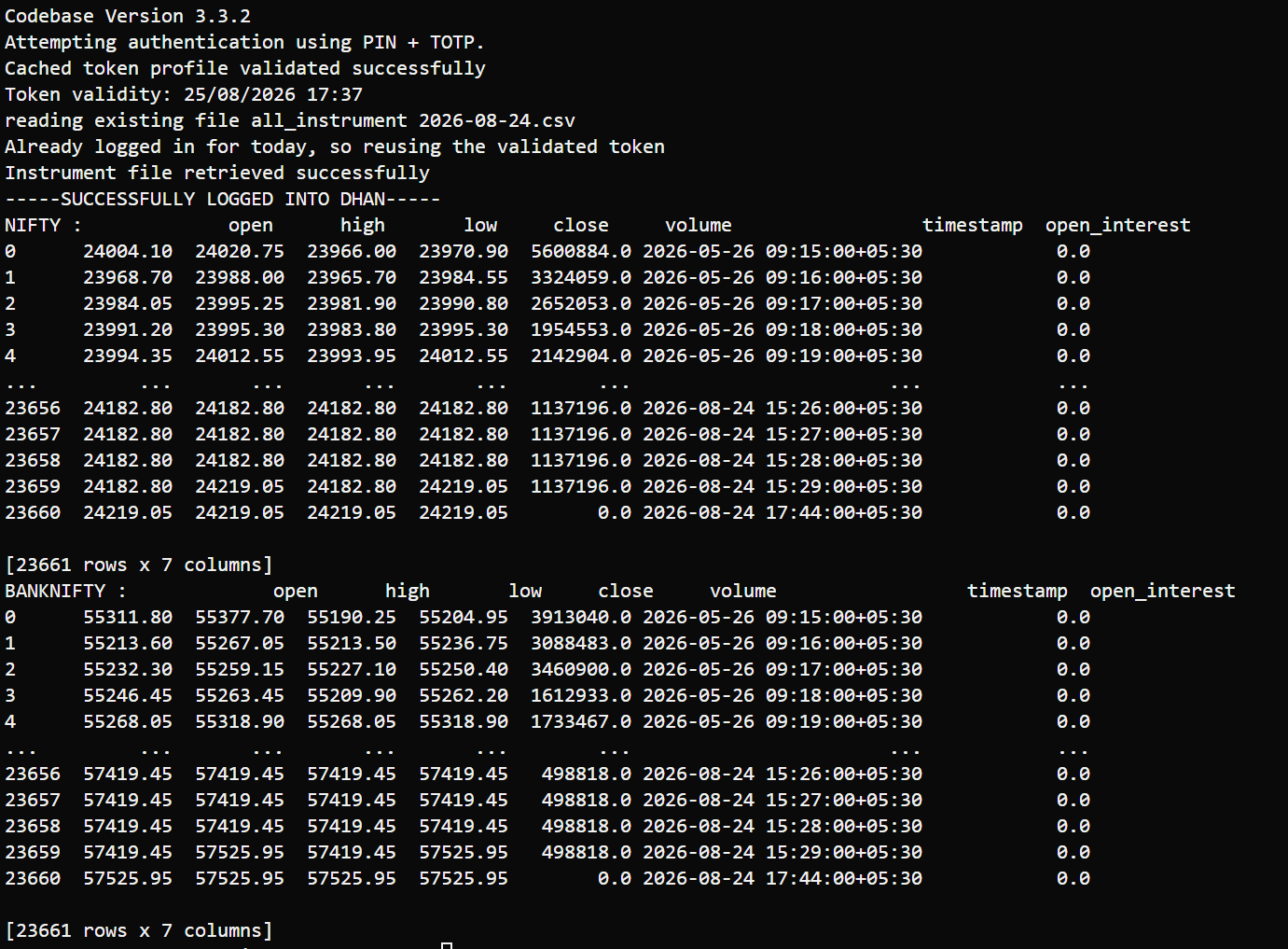Select the NIFTY close value 23970.90
Viewport: 1288px width, 949px height.
point(464,251)
